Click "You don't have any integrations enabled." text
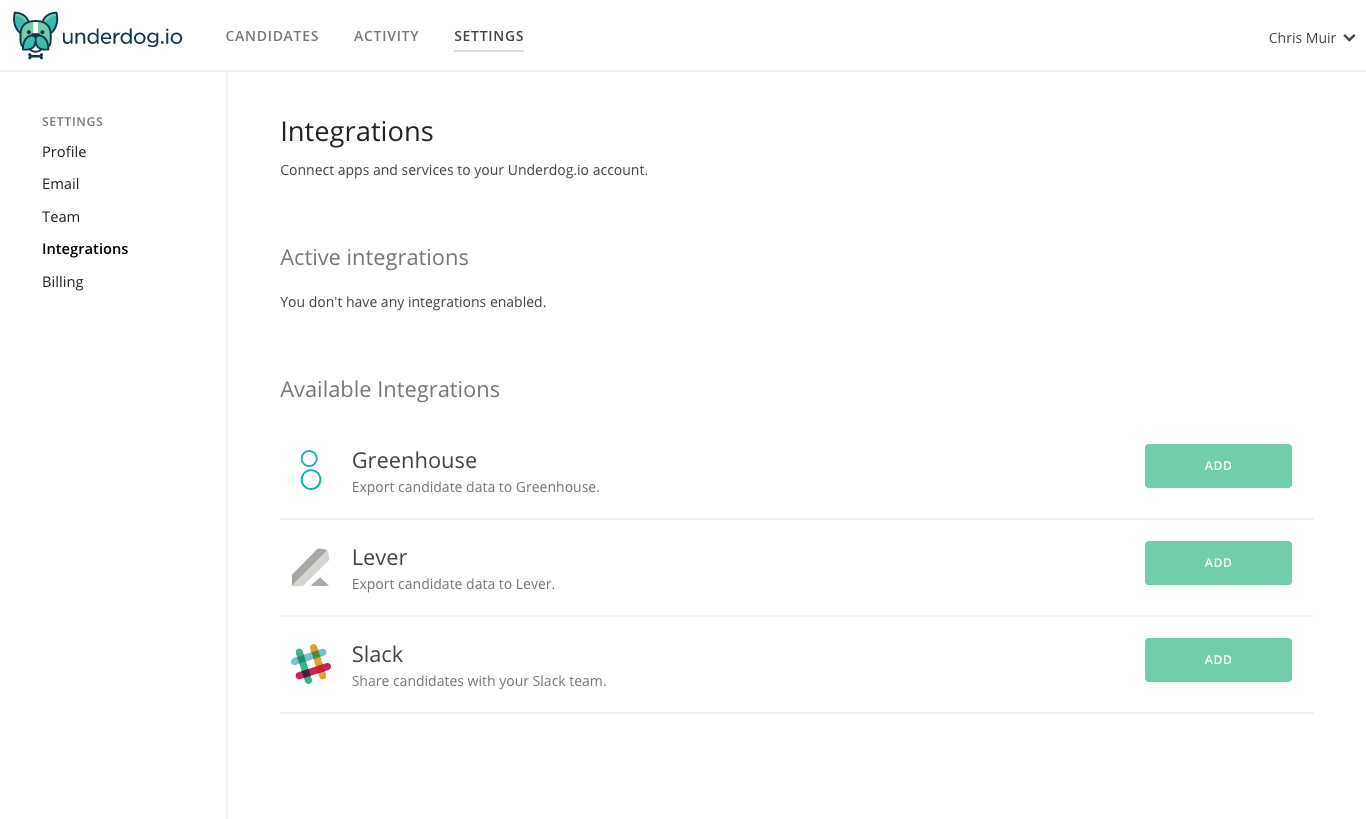Screen dimensions: 1366x819 [x=413, y=302]
